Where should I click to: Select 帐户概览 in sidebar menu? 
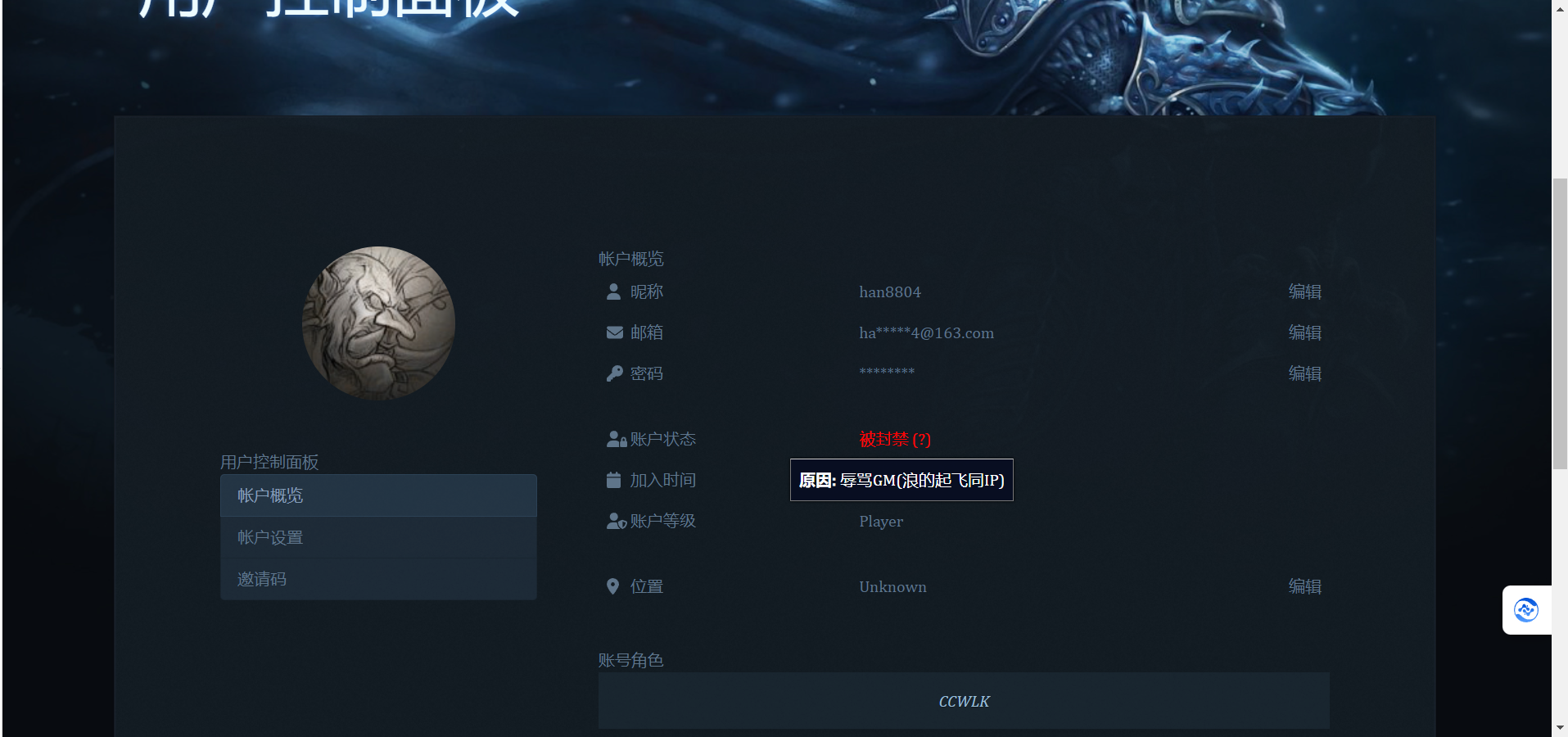pyautogui.click(x=377, y=495)
